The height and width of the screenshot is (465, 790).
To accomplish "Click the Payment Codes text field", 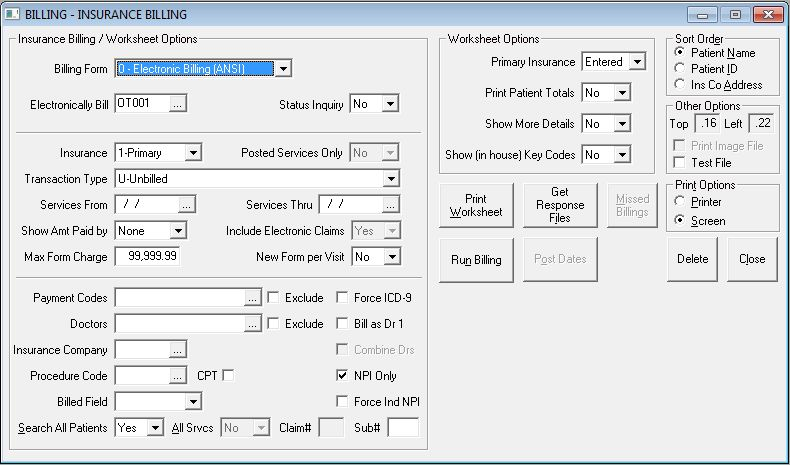I will pyautogui.click(x=180, y=298).
